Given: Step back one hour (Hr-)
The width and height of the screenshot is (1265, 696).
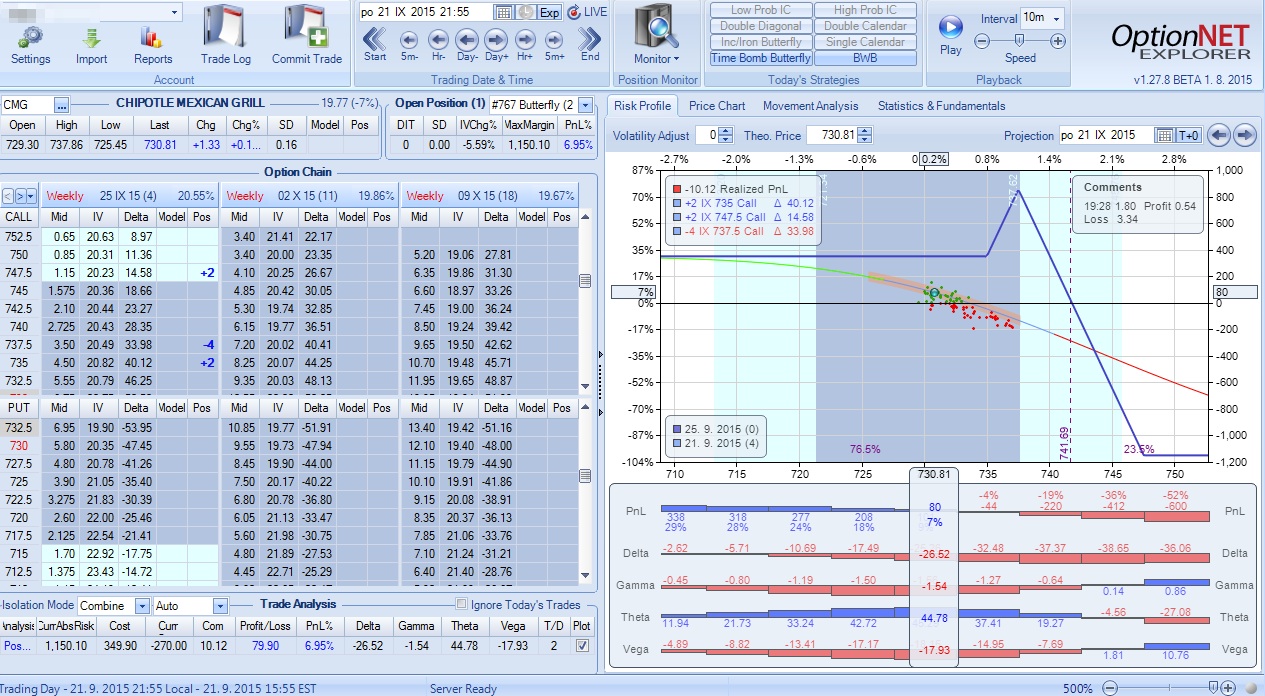Looking at the screenshot, I should [438, 45].
